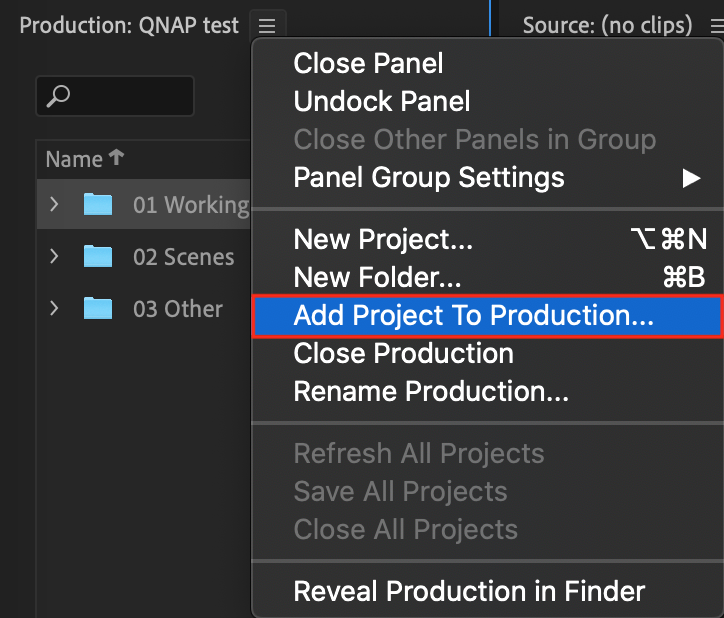Expand the 02 Scenes folder
Image resolution: width=724 pixels, height=618 pixels.
click(x=54, y=256)
